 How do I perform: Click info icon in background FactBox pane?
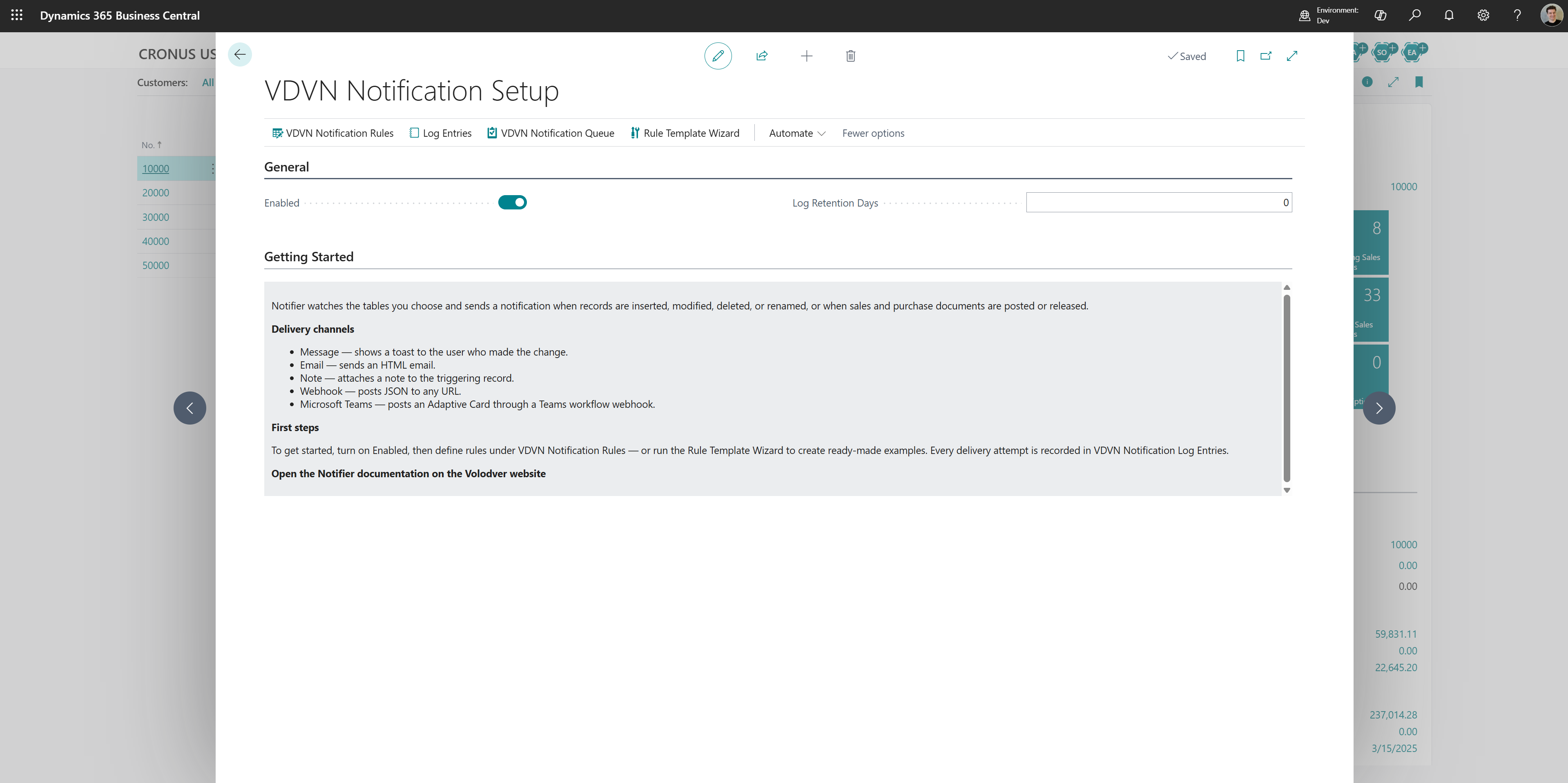(x=1367, y=82)
